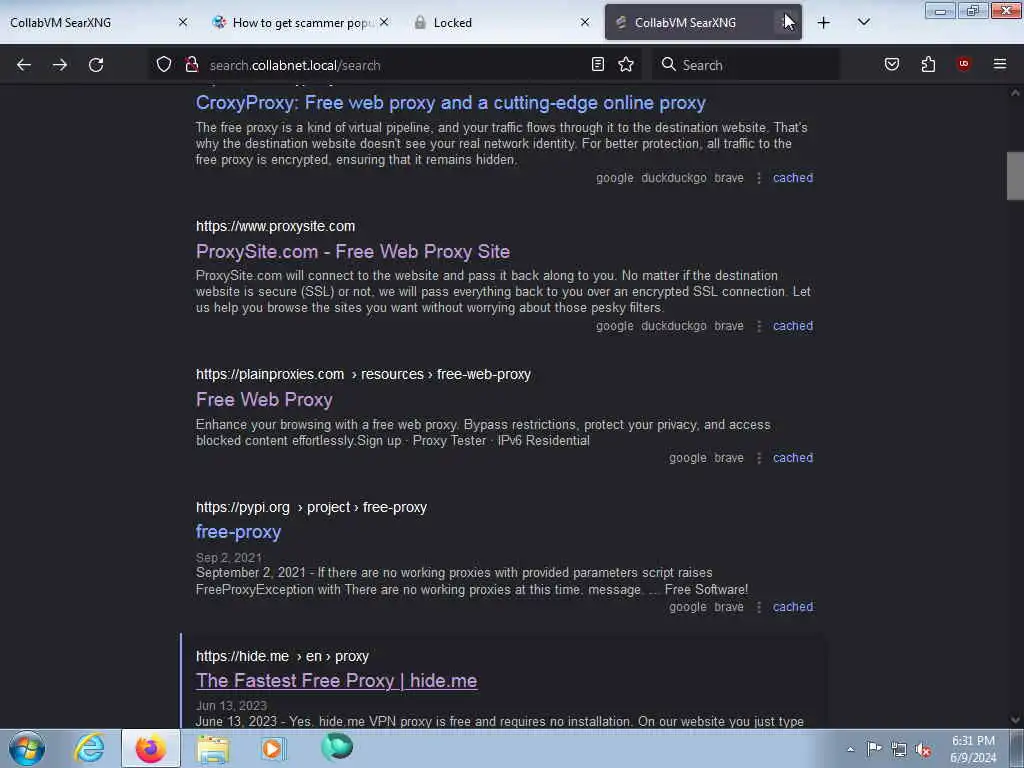The height and width of the screenshot is (768, 1024).
Task: List all tabs dropdown
Action: tap(863, 23)
